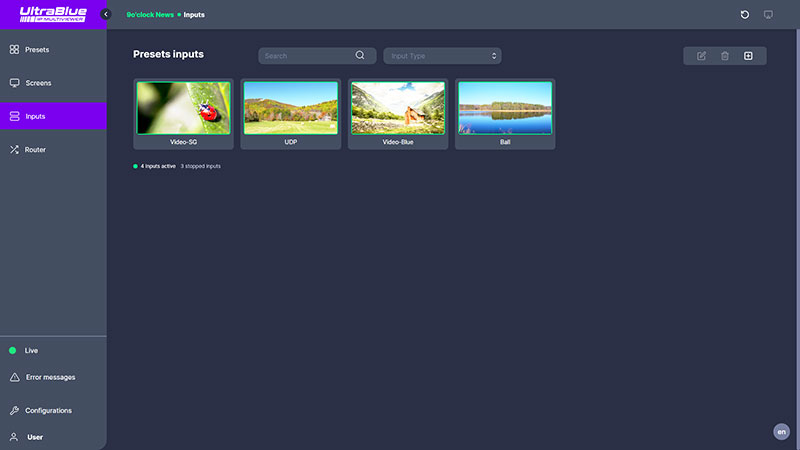Toggle the Live status indicator
This screenshot has height=450, width=800.
(x=13, y=351)
